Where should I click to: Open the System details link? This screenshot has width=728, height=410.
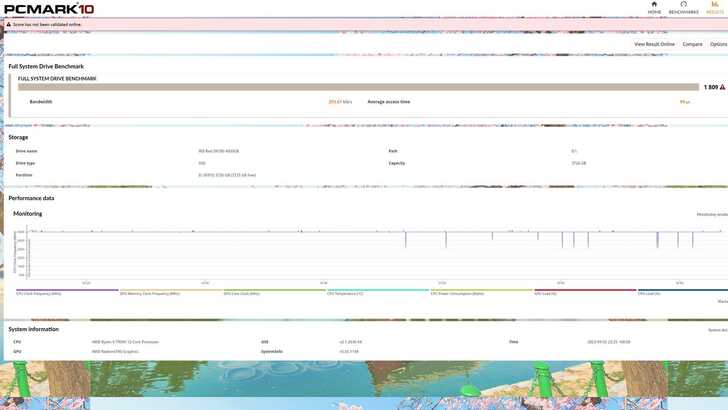(718, 330)
